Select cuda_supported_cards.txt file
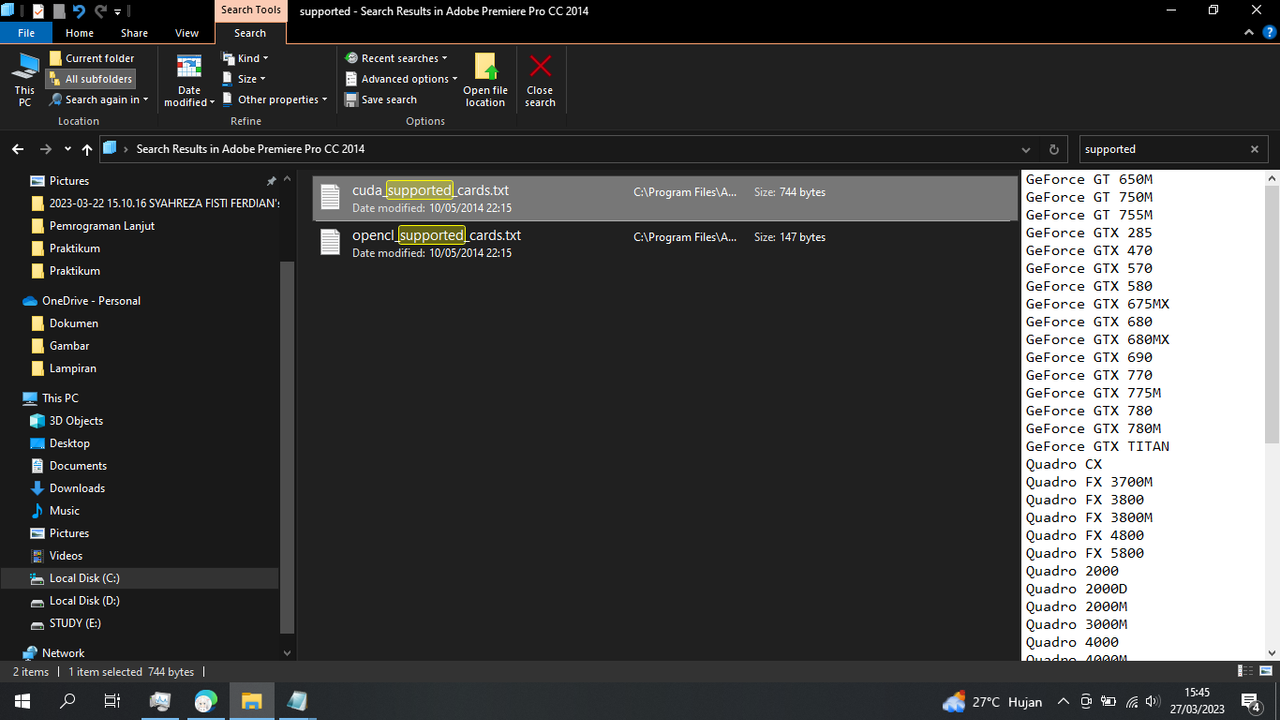Image resolution: width=1280 pixels, height=720 pixels. [x=664, y=198]
